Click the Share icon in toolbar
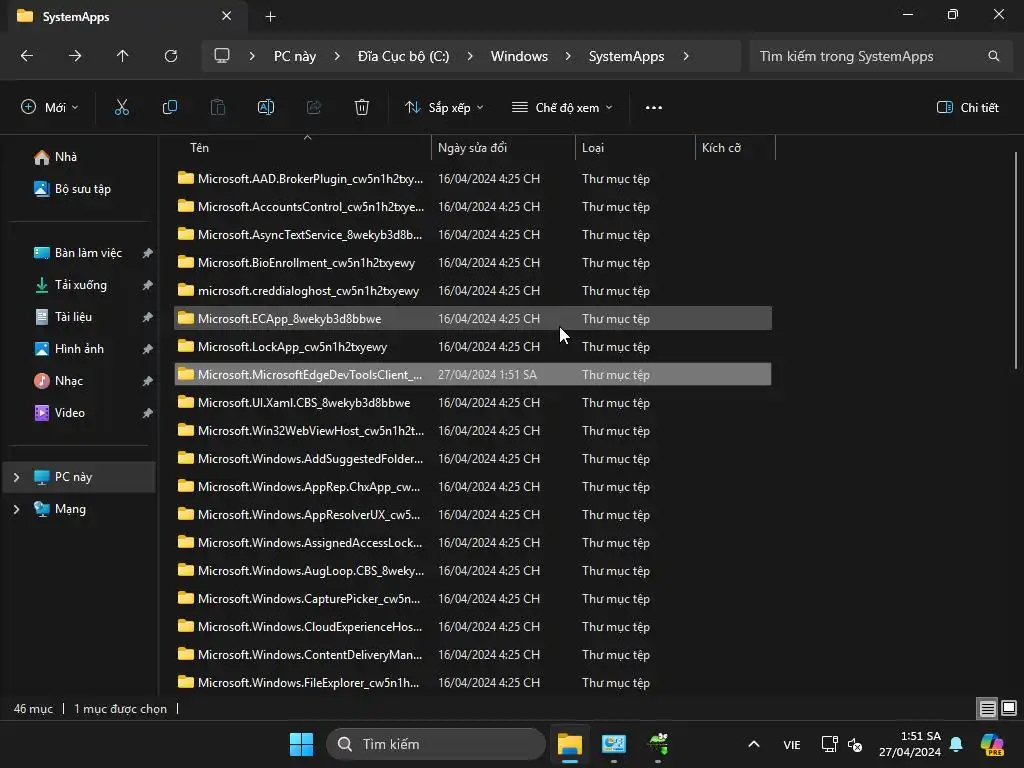 point(314,108)
